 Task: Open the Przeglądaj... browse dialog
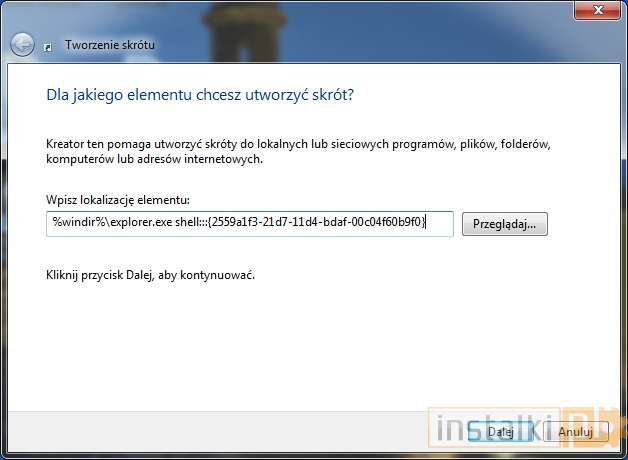[x=505, y=224]
